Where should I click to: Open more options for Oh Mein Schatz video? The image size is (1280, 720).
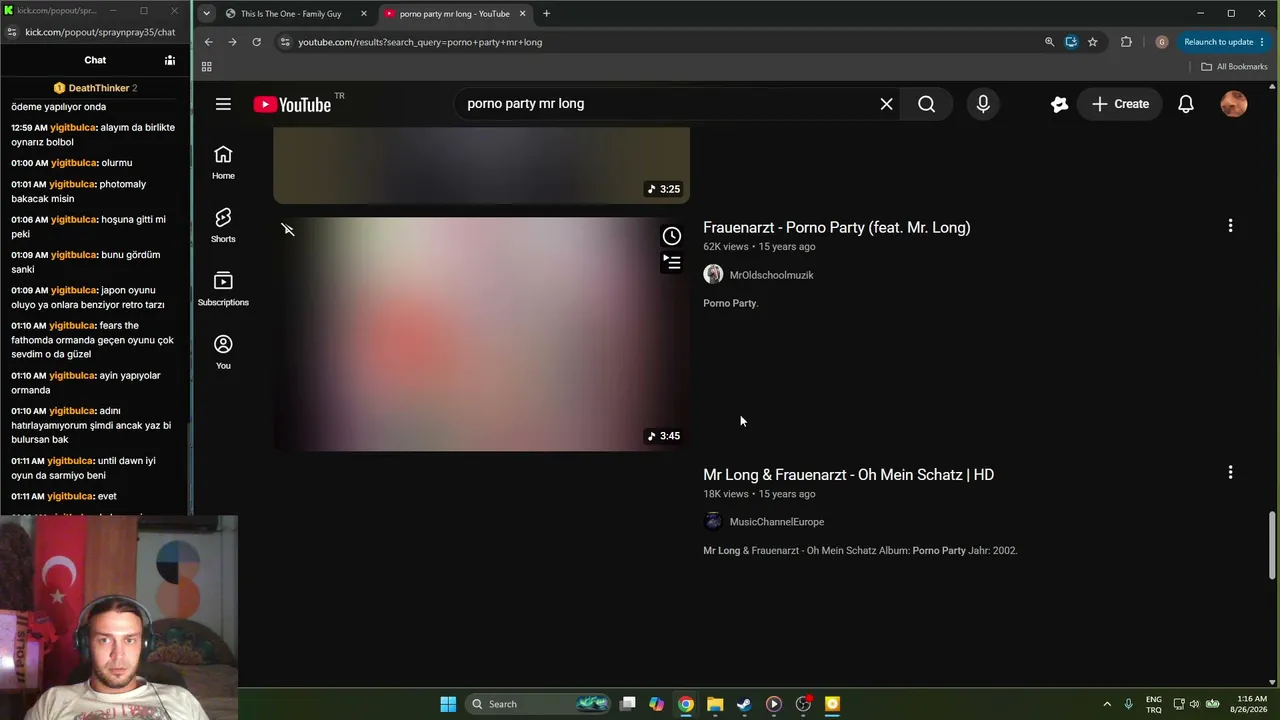click(x=1230, y=472)
